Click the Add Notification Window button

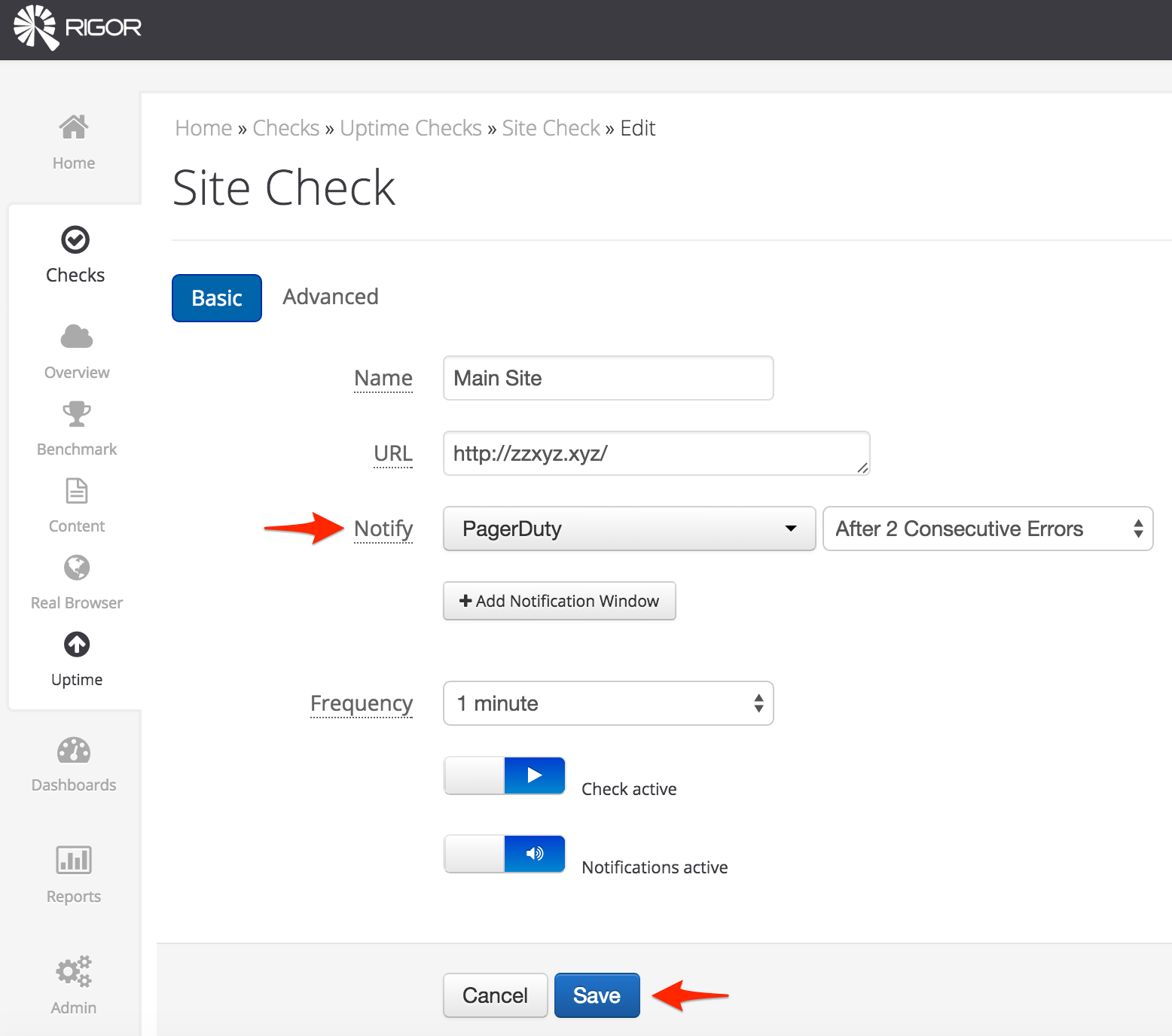click(559, 601)
